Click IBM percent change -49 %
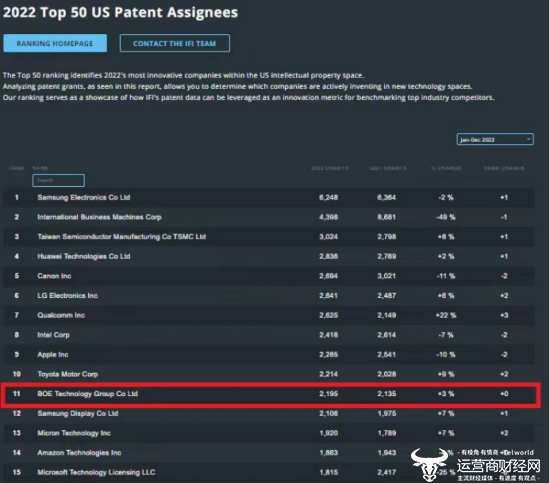Screen dimensions: 550x484 pyautogui.click(x=446, y=217)
